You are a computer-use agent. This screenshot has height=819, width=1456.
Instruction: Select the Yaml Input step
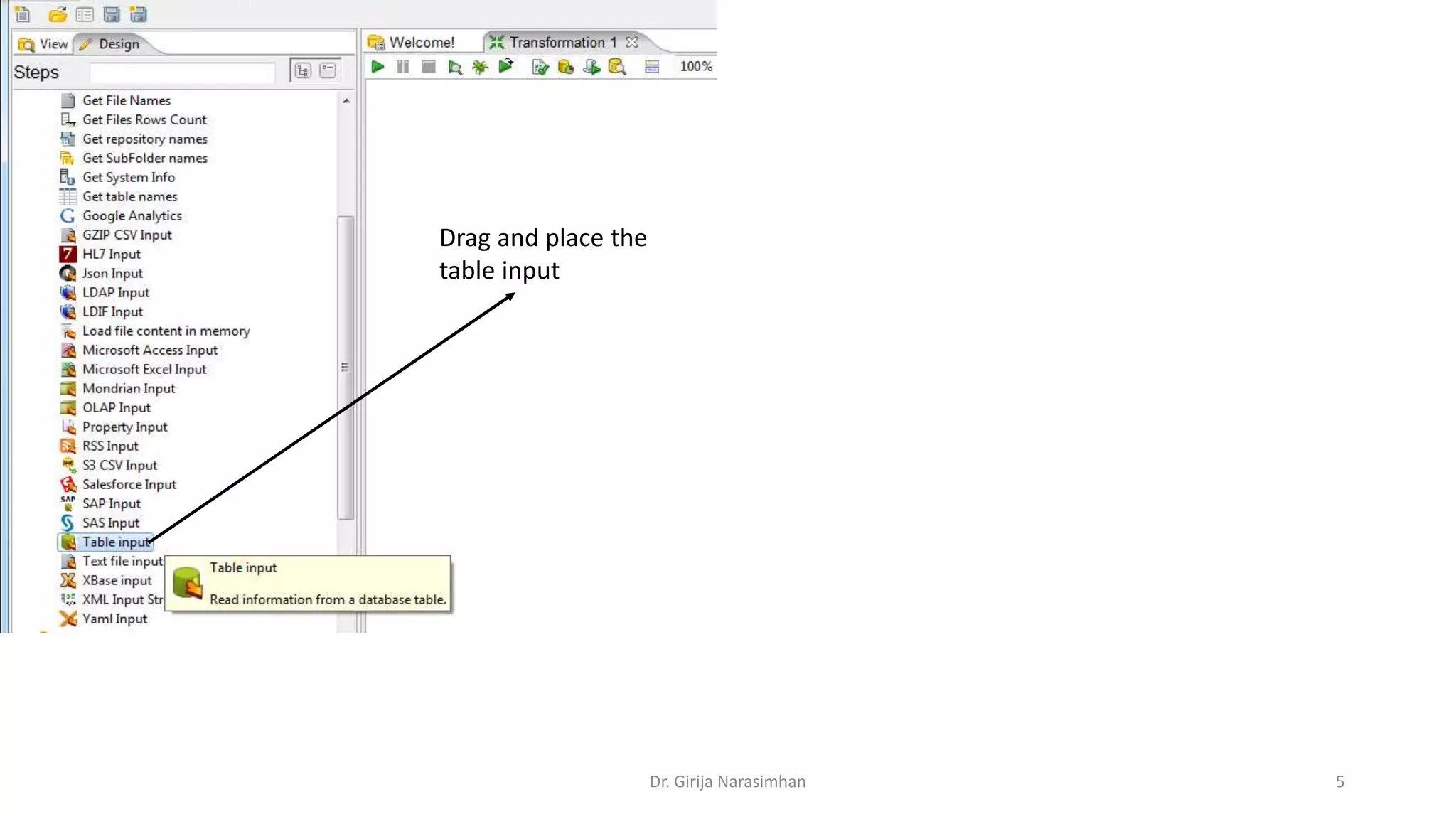pyautogui.click(x=115, y=619)
